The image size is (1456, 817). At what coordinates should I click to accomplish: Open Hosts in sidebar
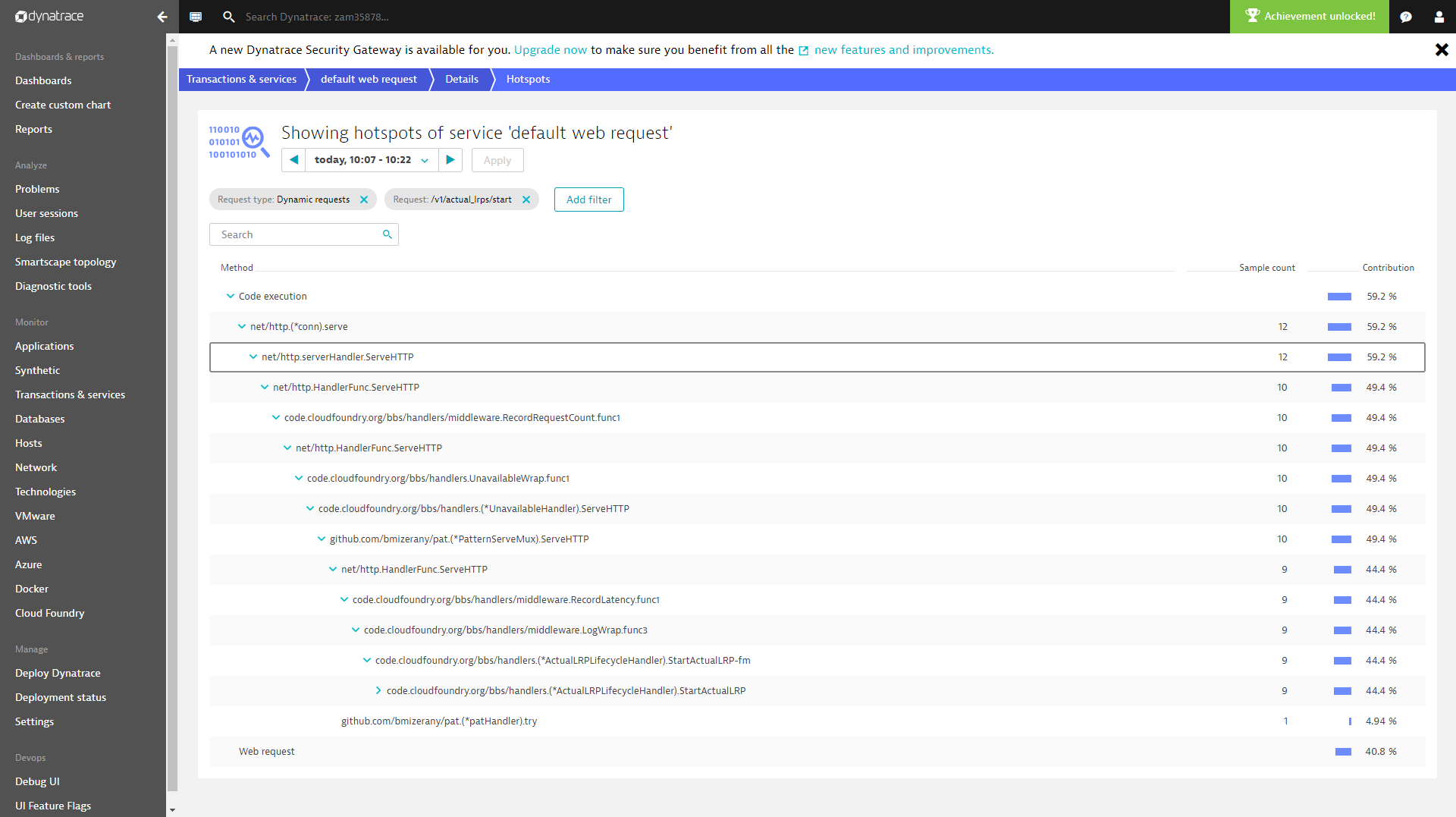(29, 444)
